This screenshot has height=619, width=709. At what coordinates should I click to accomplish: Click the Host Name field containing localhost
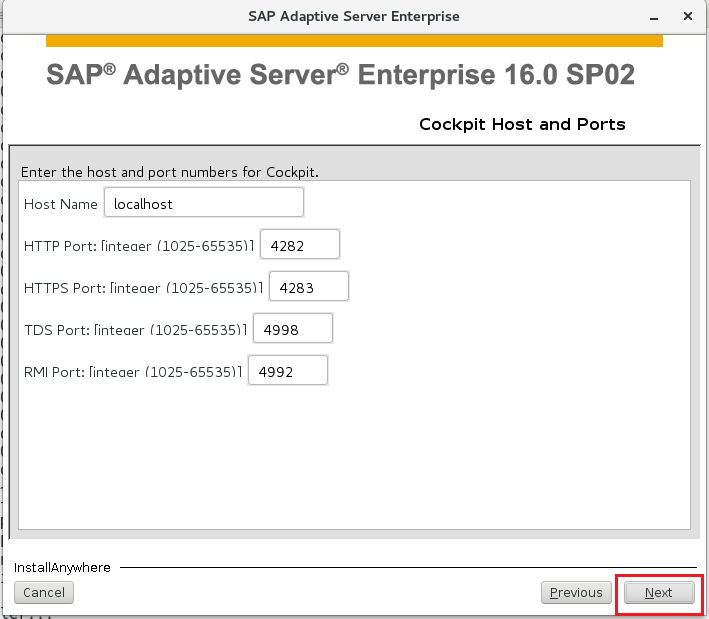[203, 203]
